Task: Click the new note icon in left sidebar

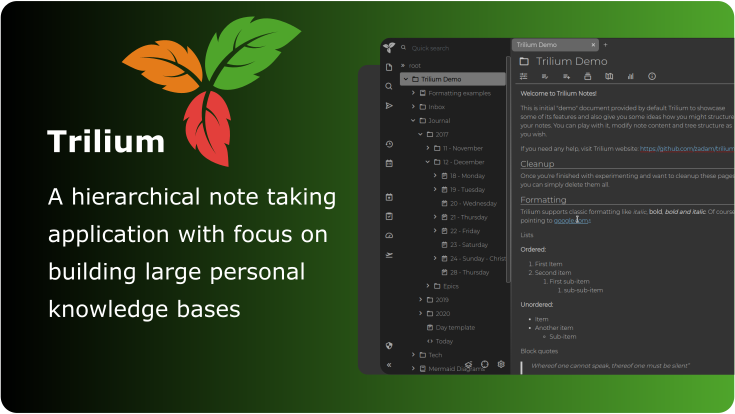Action: tap(389, 67)
